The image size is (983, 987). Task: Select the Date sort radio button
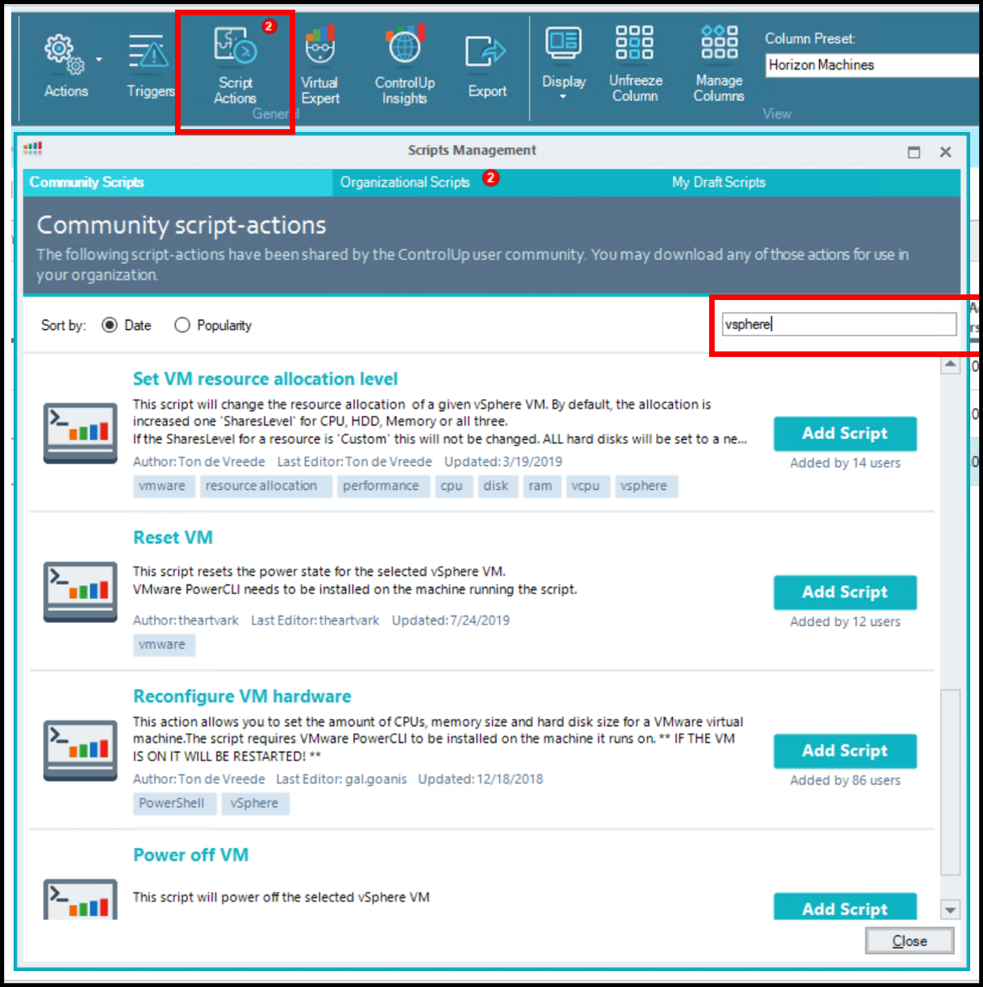pyautogui.click(x=110, y=325)
